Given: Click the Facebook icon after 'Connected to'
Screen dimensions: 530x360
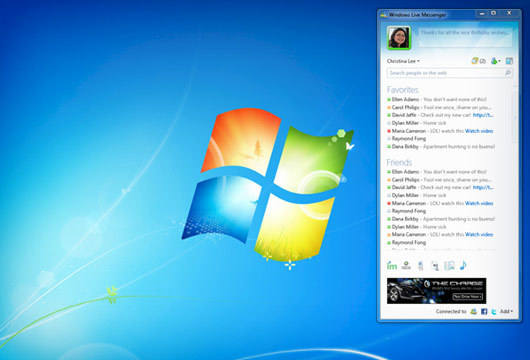Looking at the screenshot, I should click(484, 311).
